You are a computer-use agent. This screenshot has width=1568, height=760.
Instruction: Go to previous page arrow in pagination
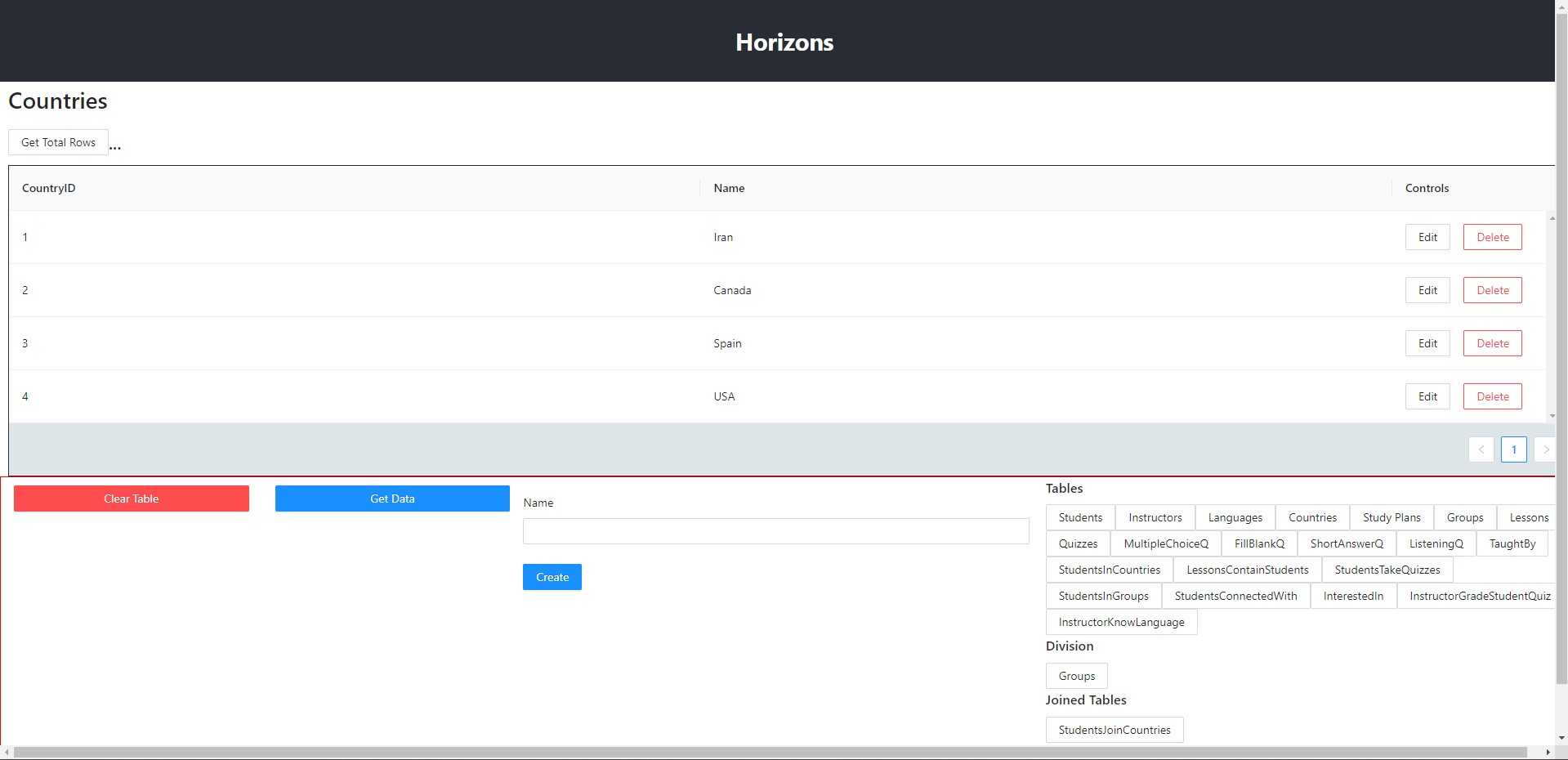[1481, 449]
